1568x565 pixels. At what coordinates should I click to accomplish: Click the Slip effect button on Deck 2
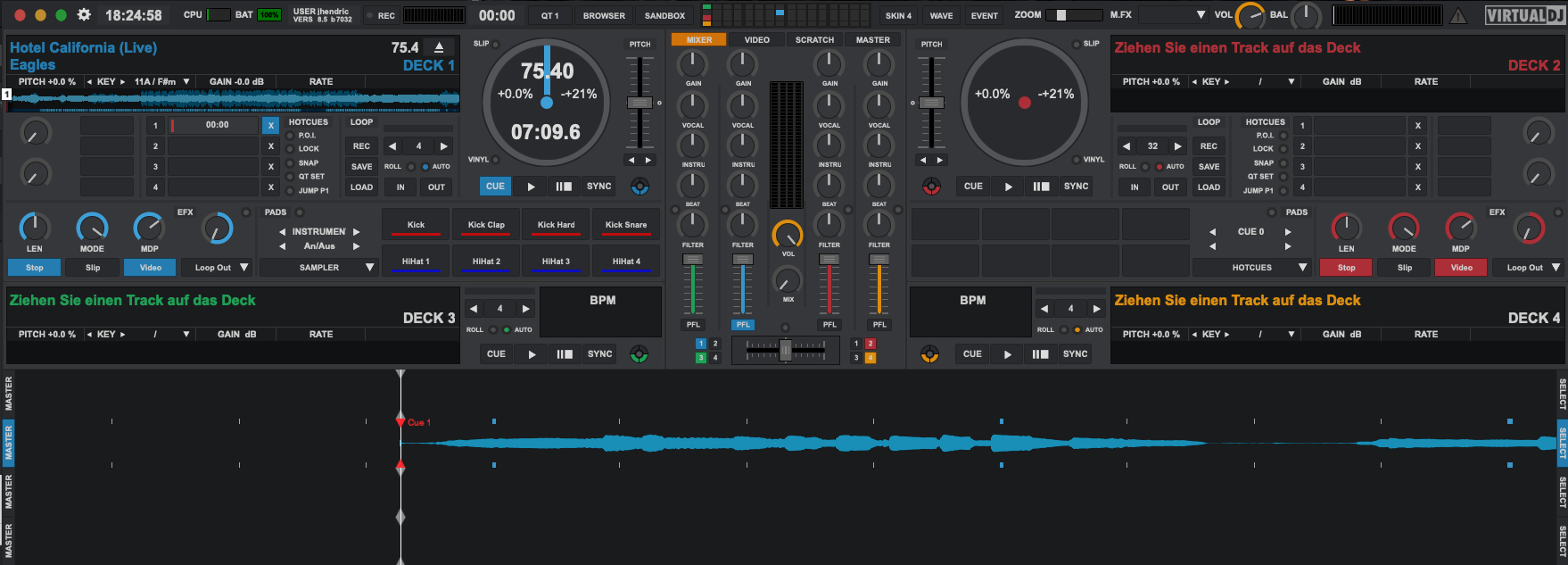click(x=1405, y=267)
